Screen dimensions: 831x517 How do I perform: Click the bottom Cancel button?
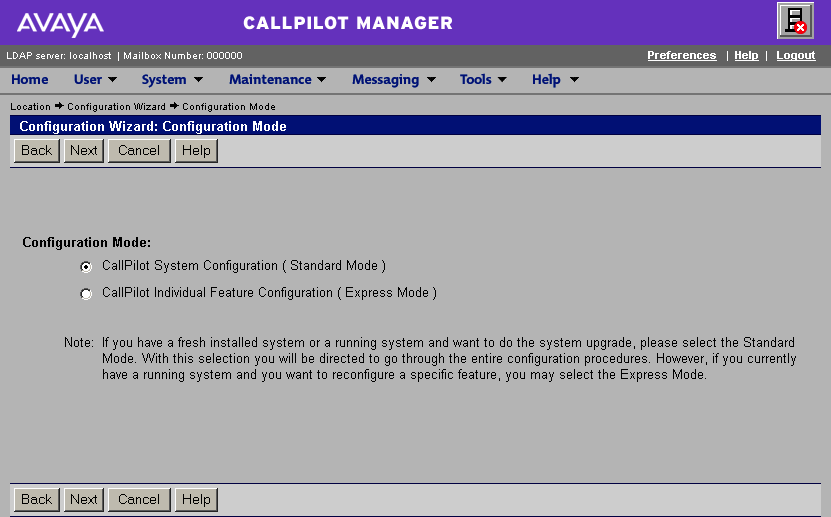139,500
